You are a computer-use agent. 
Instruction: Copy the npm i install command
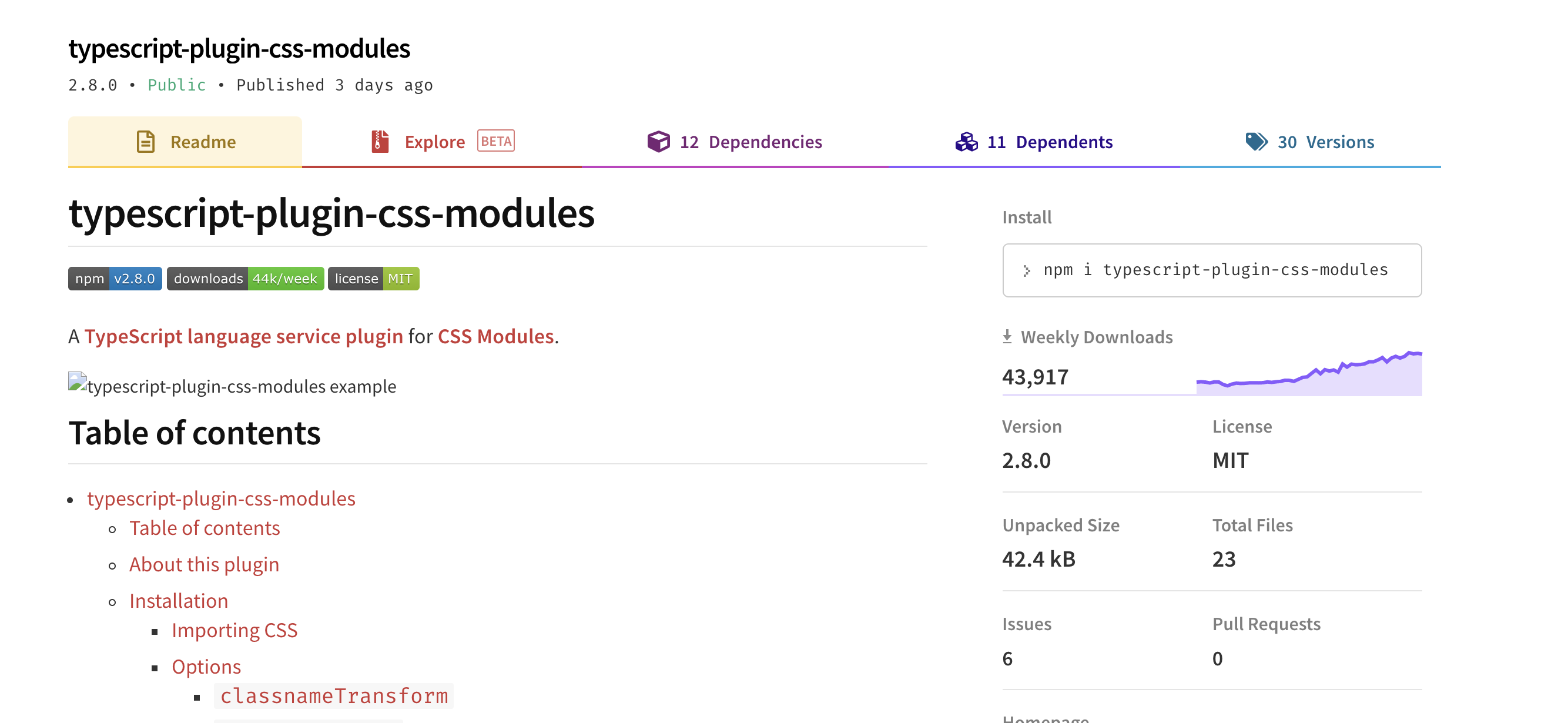click(1215, 270)
